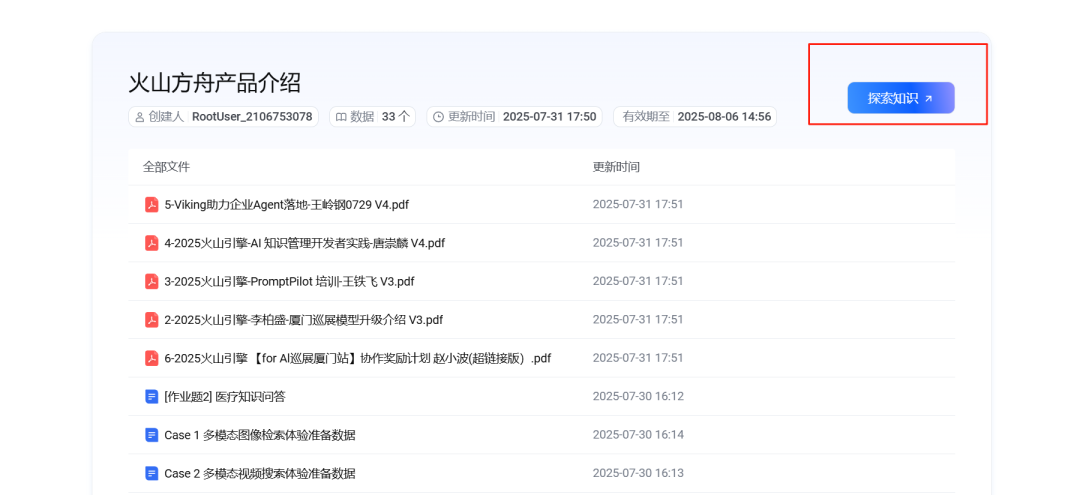The height and width of the screenshot is (495, 1080).
Task: Open Case 1 多模态图像检索体验准备数据
Action: [260, 435]
